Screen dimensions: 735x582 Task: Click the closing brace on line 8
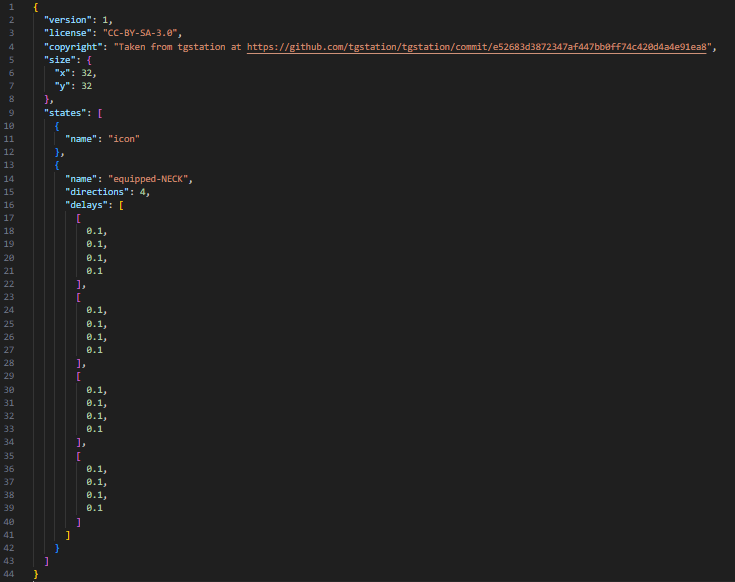(46, 99)
